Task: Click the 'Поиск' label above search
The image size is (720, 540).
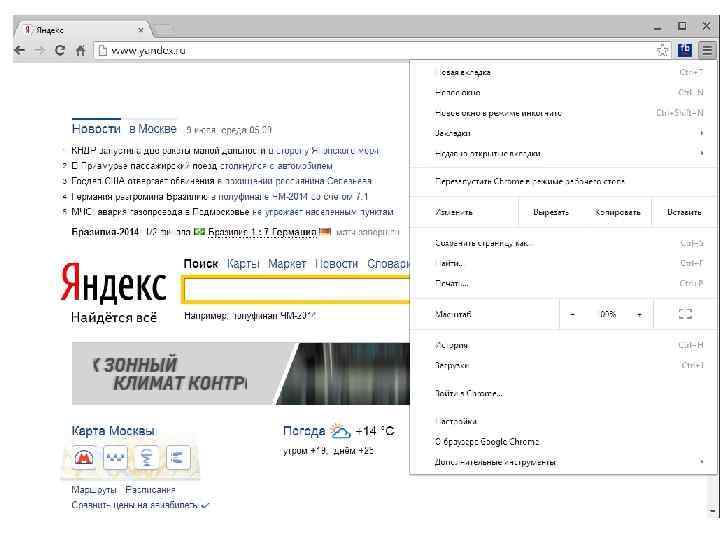Action: 201,264
